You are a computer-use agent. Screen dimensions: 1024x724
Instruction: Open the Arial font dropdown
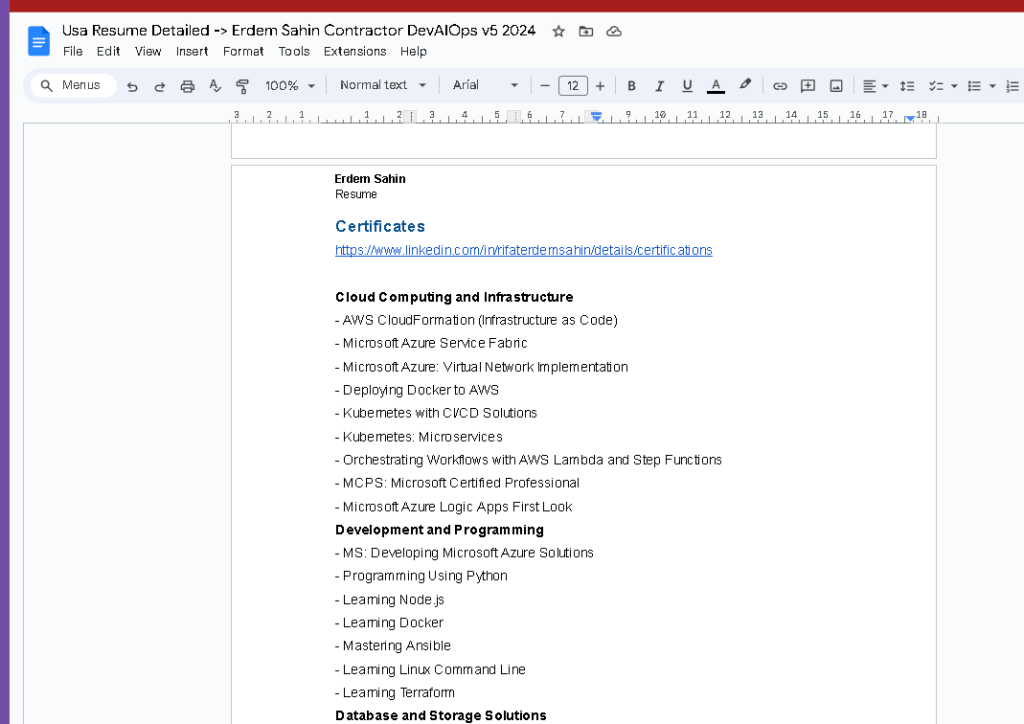[x=485, y=85]
